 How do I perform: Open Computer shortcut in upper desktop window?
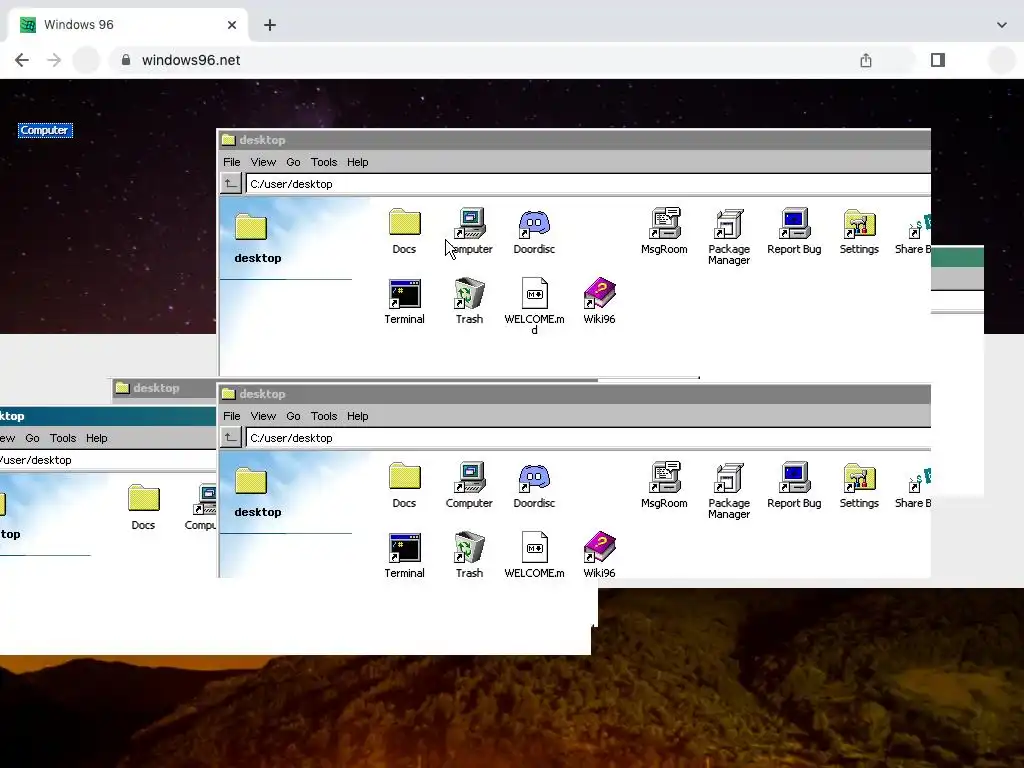pos(469,231)
